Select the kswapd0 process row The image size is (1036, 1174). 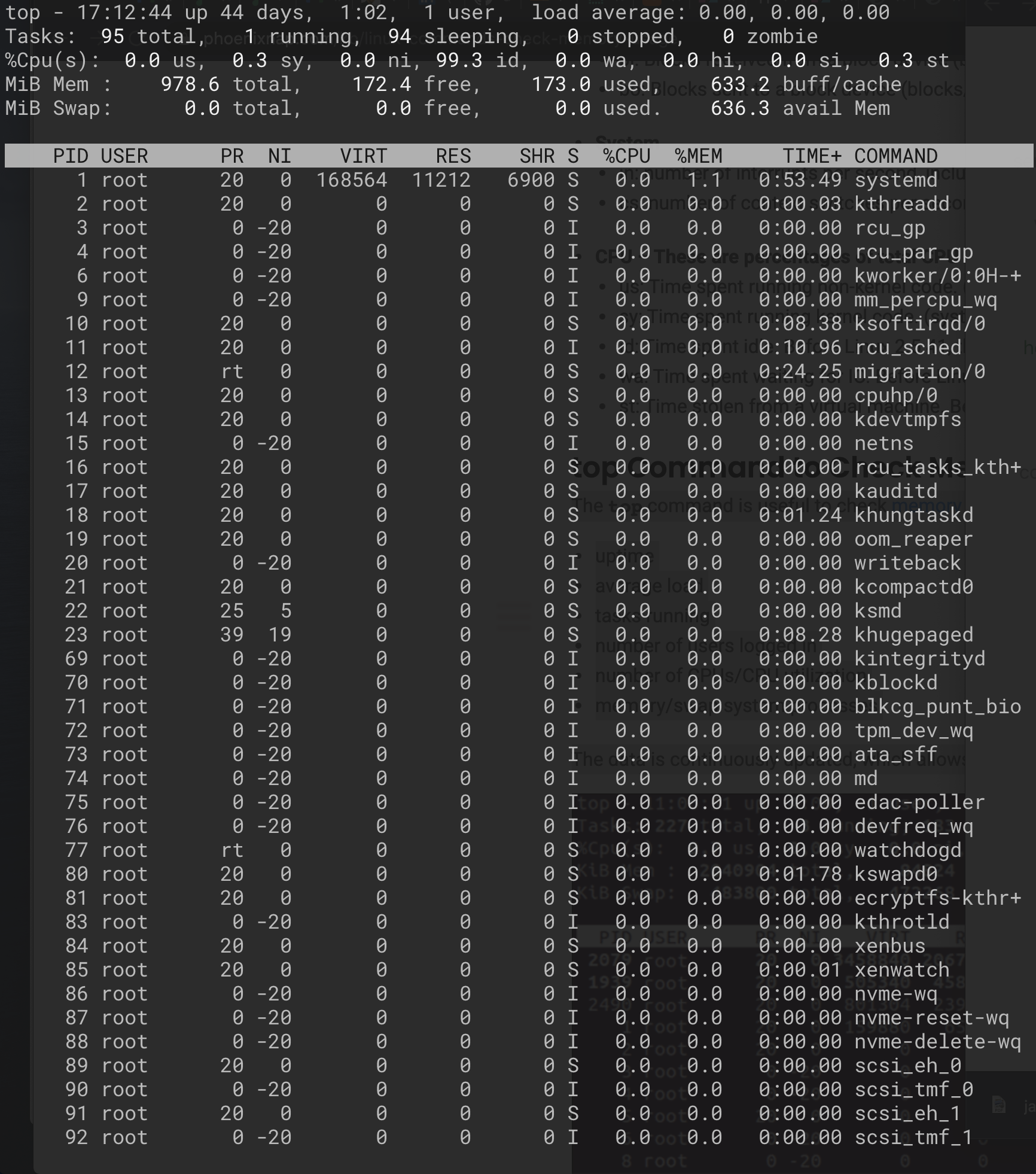point(479,874)
